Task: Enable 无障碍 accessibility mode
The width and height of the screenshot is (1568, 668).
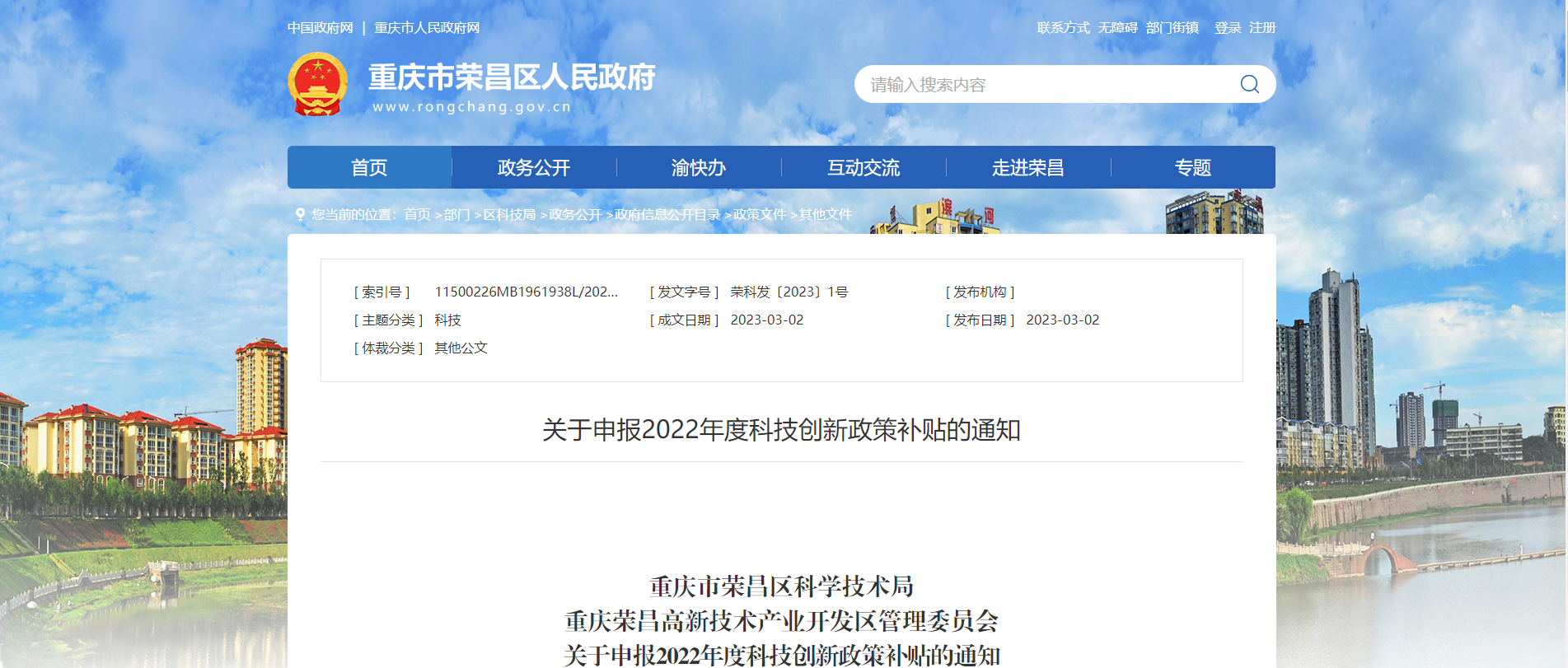Action: click(1117, 28)
